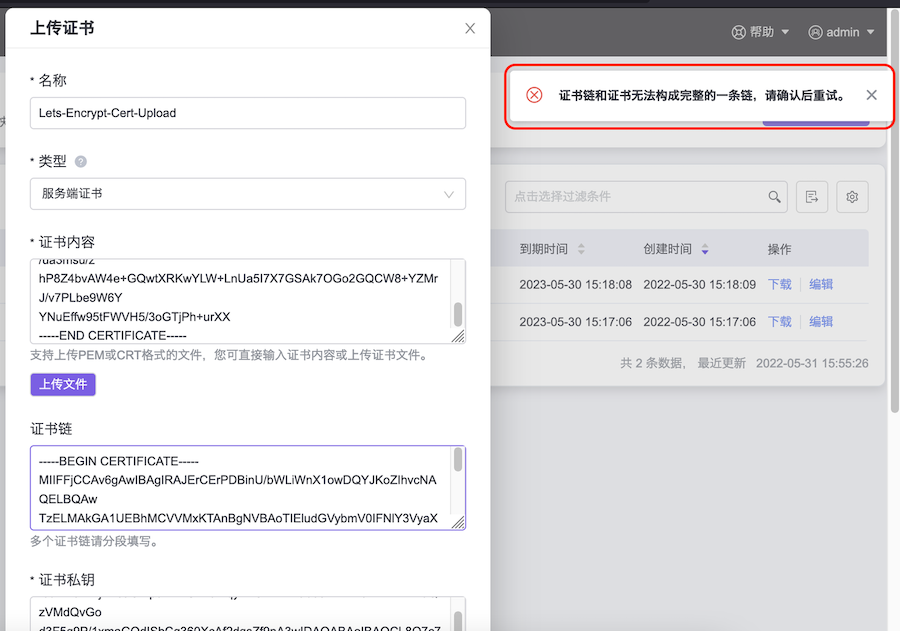Close the upload certificate dialog
900x631 pixels.
click(470, 29)
